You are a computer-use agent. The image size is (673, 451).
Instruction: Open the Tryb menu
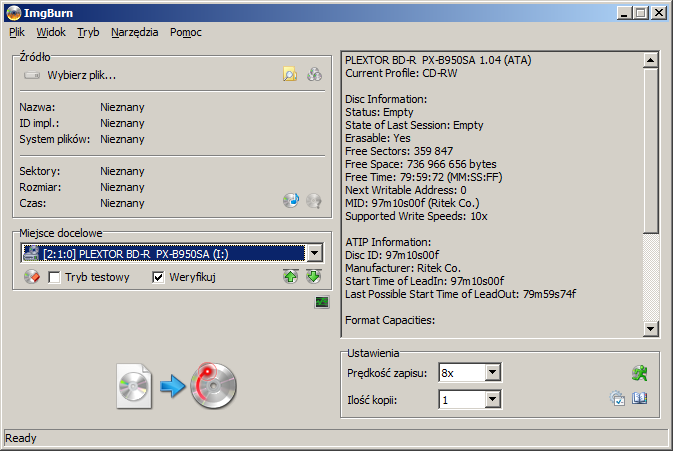88,32
